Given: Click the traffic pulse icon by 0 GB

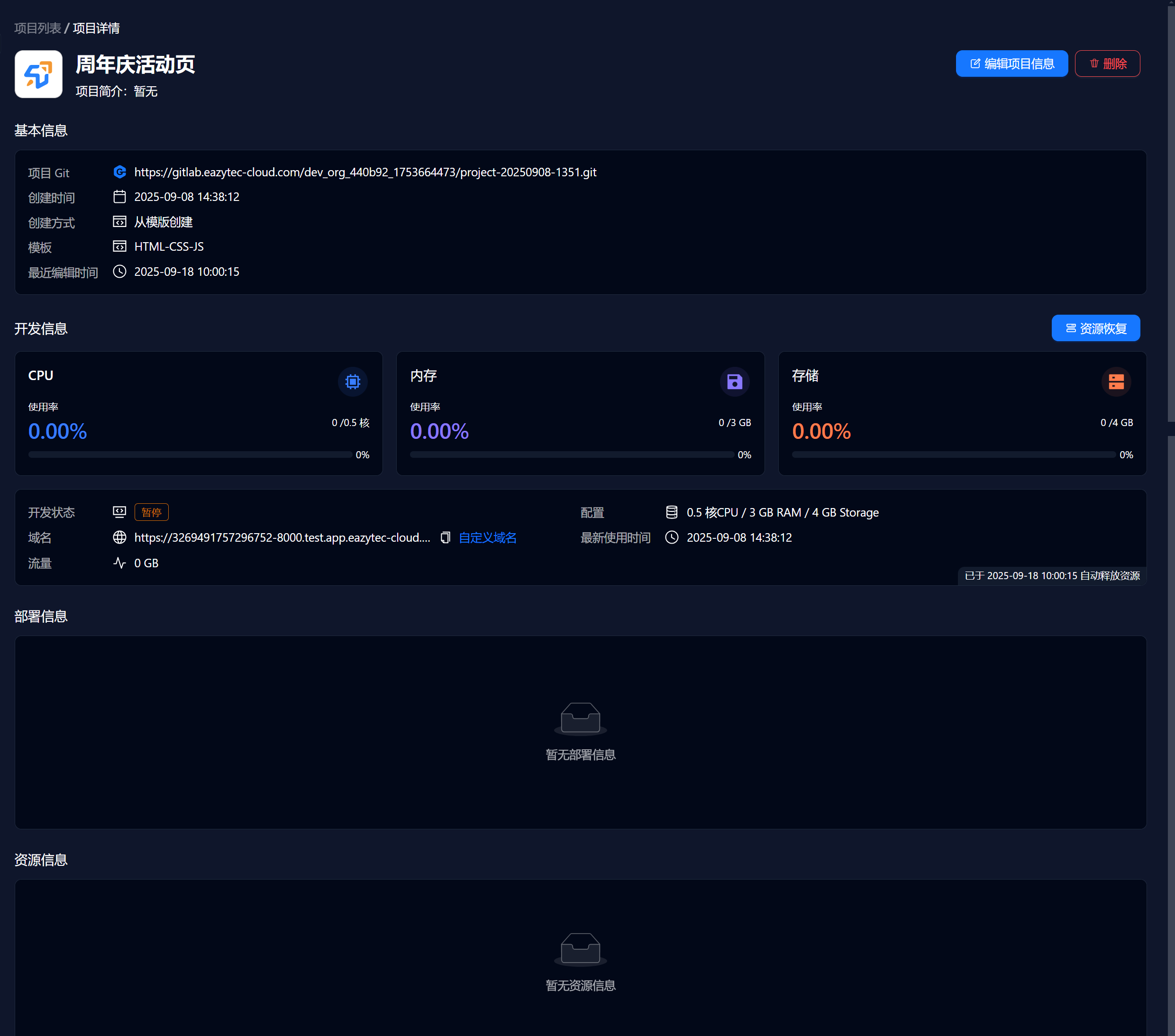Looking at the screenshot, I should (x=119, y=563).
